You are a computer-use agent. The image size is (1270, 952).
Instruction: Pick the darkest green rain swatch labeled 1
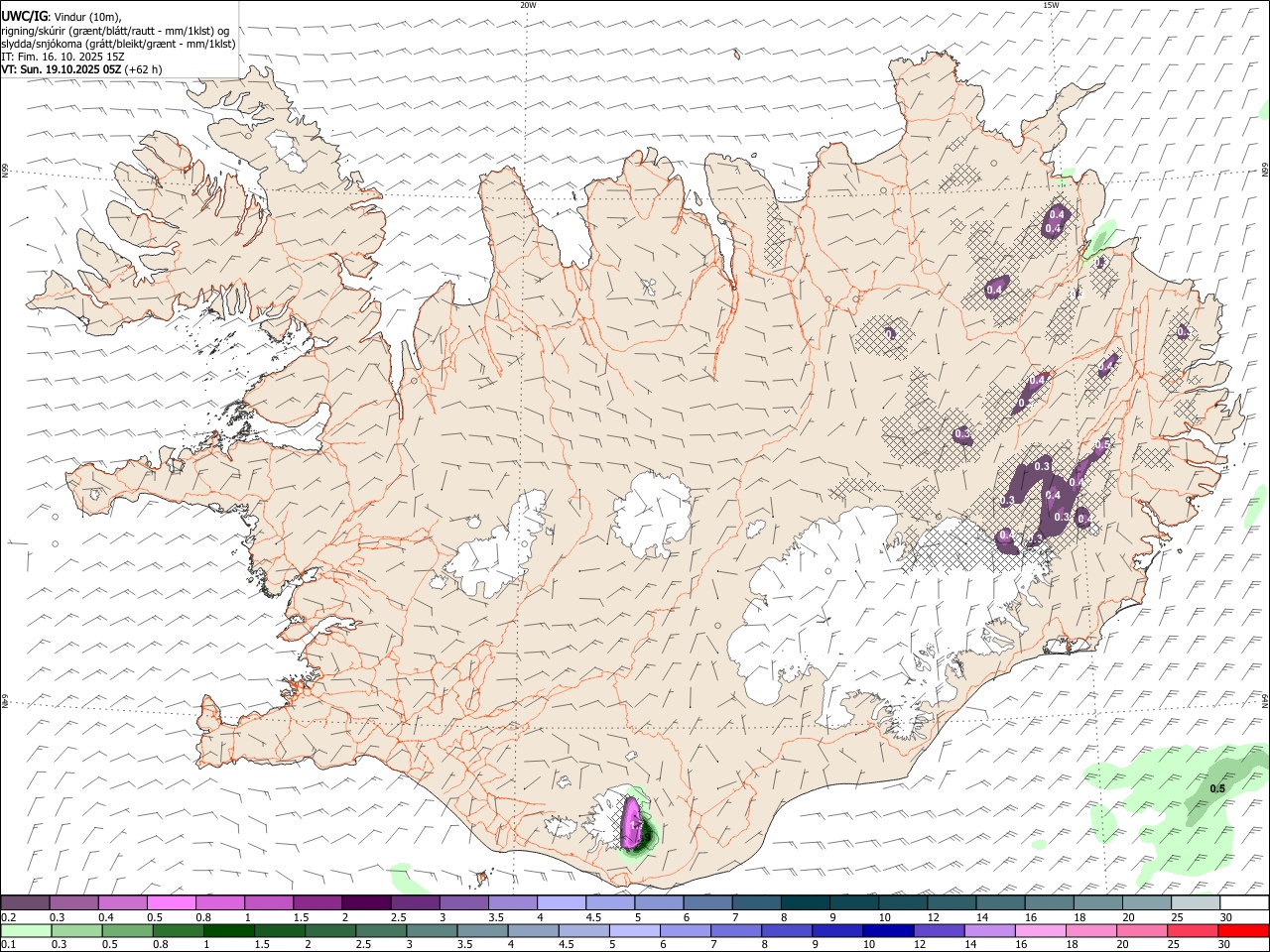click(x=228, y=930)
